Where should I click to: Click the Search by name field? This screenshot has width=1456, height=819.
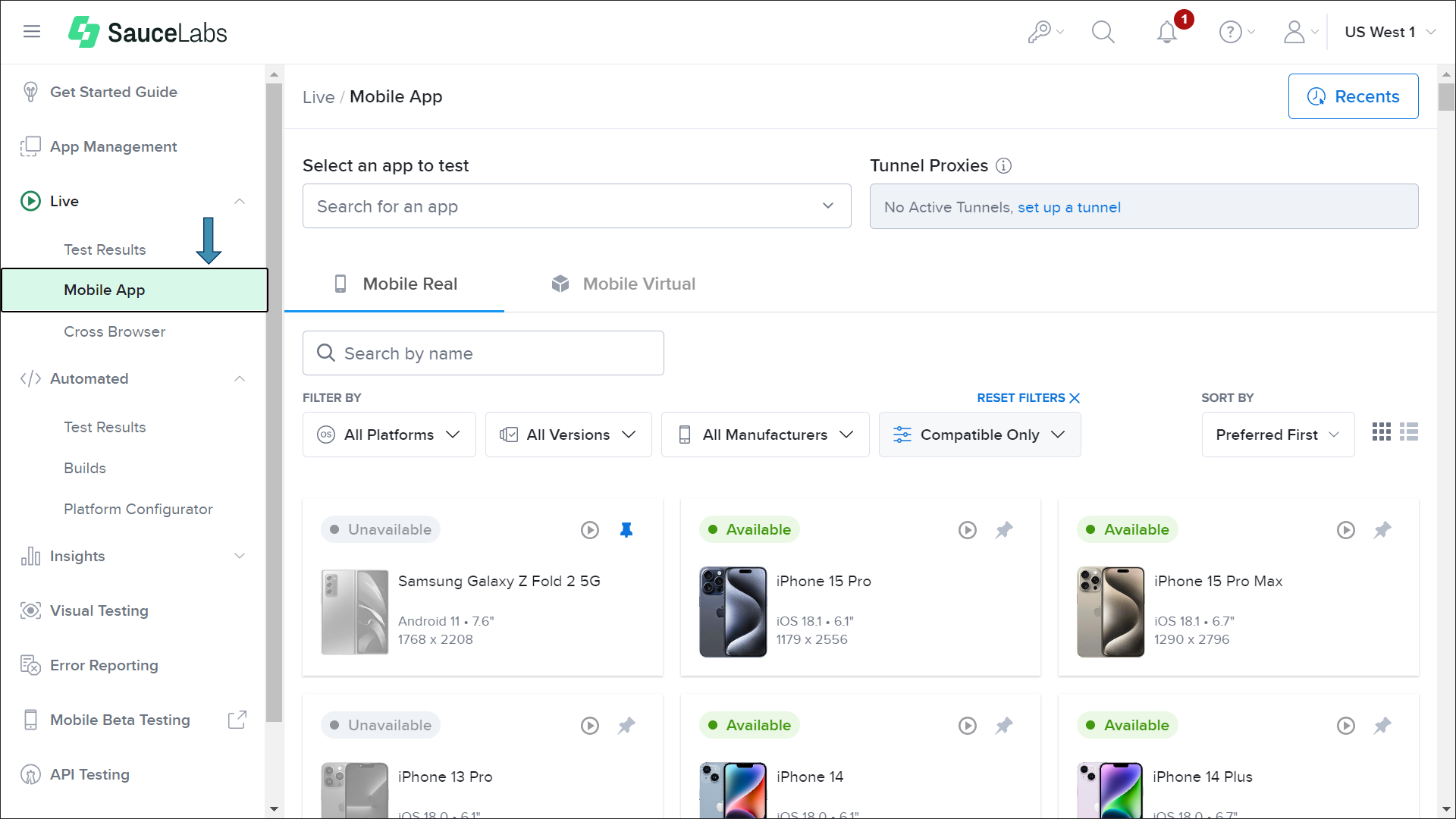tap(483, 353)
